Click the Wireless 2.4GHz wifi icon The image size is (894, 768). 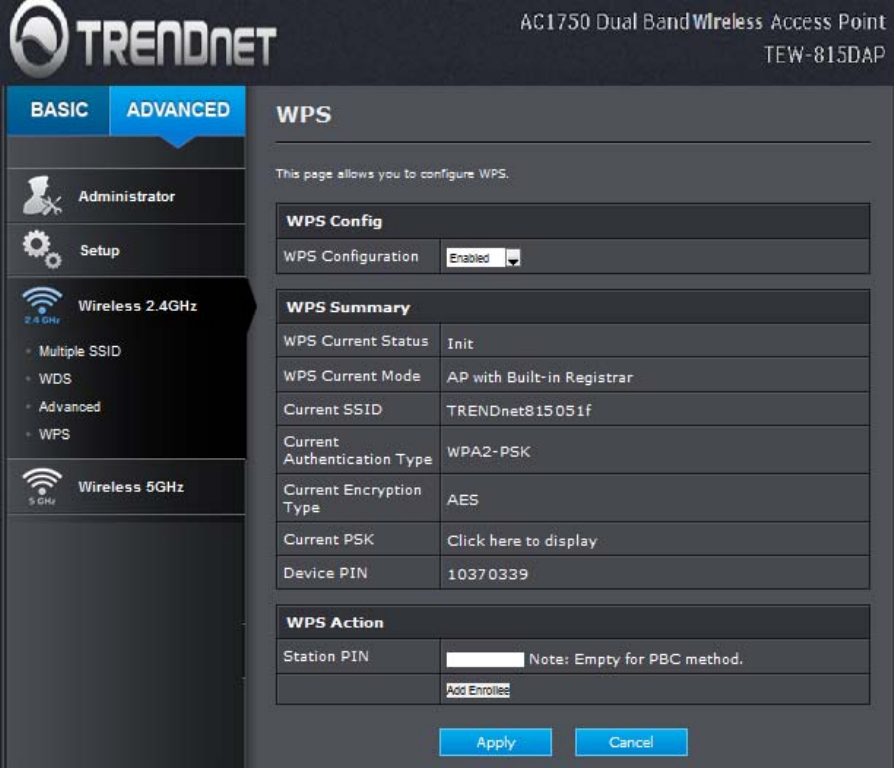tap(42, 306)
